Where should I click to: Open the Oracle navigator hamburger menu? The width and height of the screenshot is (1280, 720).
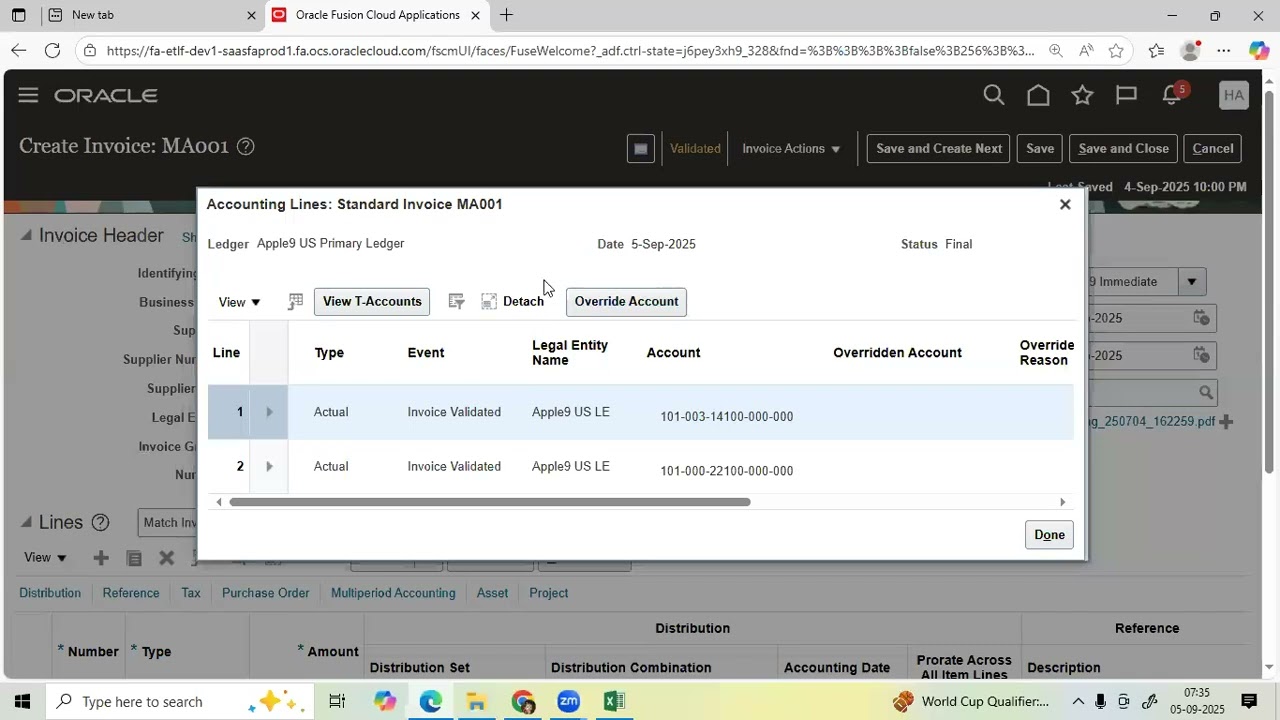(28, 95)
